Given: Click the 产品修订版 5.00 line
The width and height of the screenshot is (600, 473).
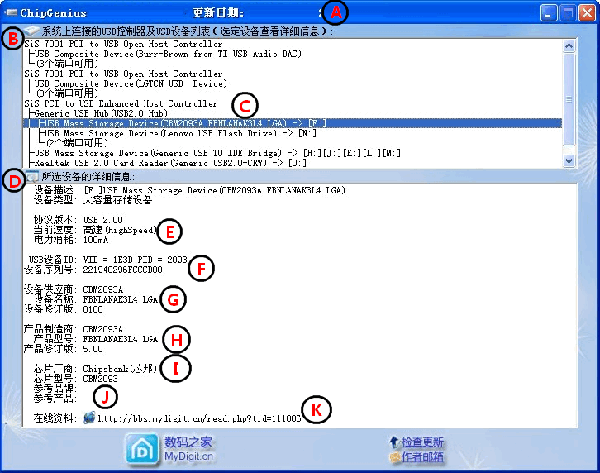Looking at the screenshot, I should point(63,349).
